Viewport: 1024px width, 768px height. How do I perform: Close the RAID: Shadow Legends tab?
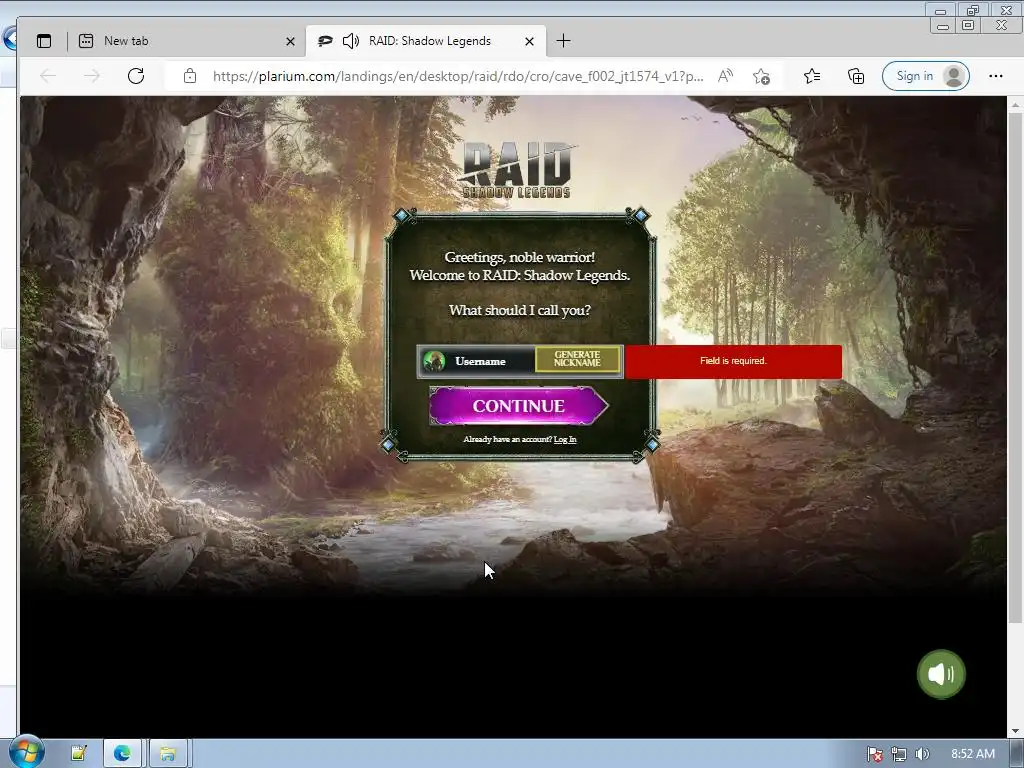point(530,41)
